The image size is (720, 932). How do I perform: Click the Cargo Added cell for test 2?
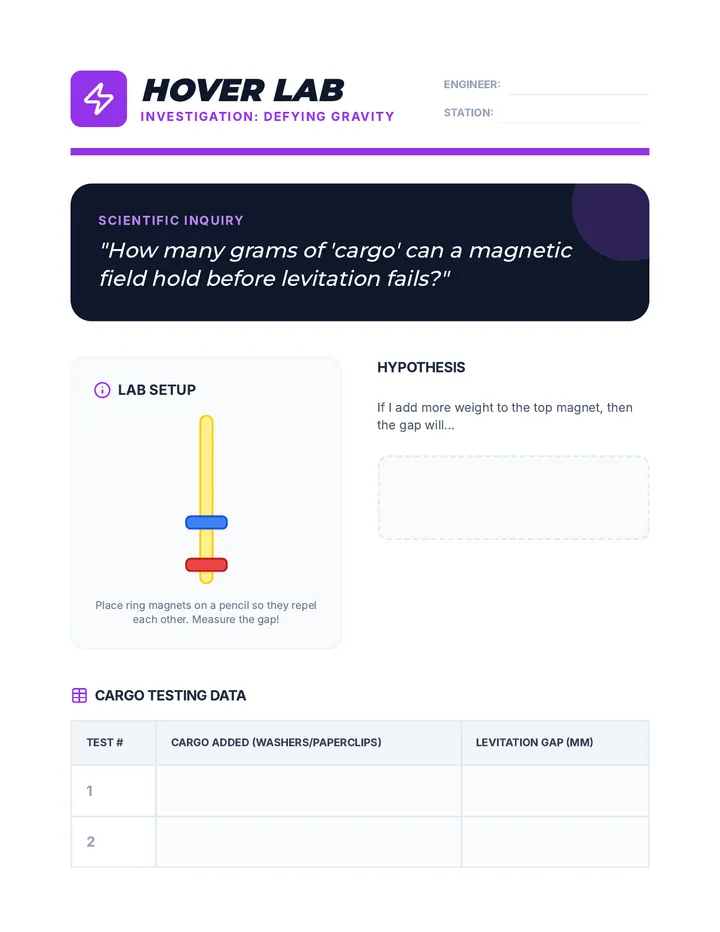pos(309,842)
